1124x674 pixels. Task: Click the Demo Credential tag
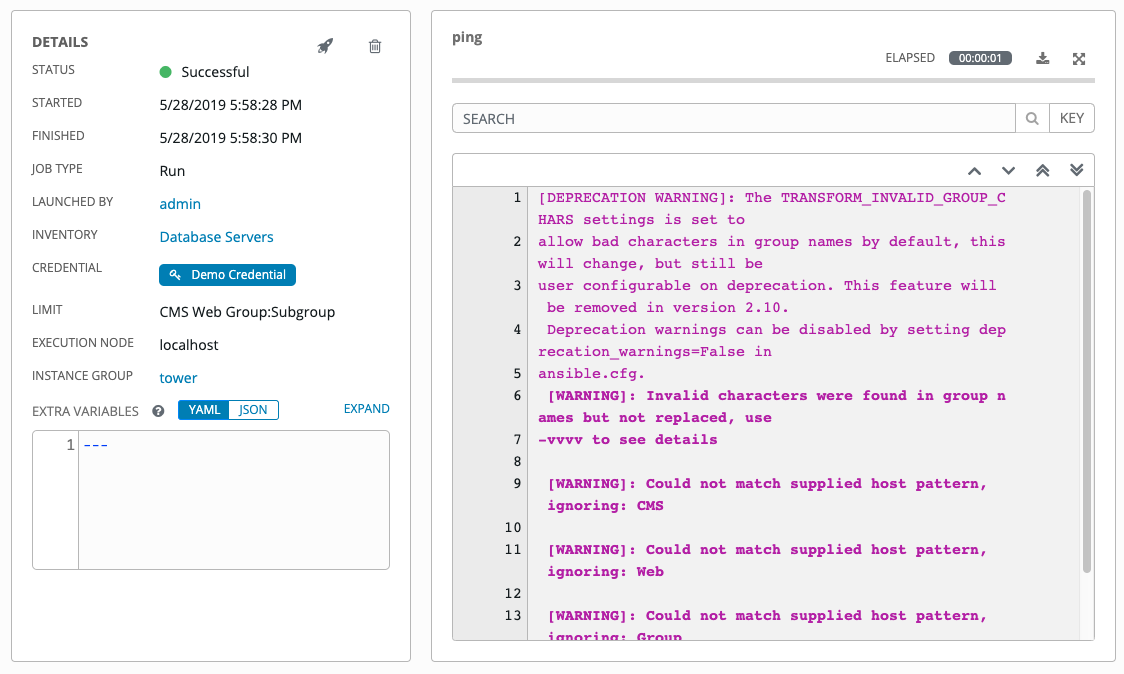tap(228, 275)
